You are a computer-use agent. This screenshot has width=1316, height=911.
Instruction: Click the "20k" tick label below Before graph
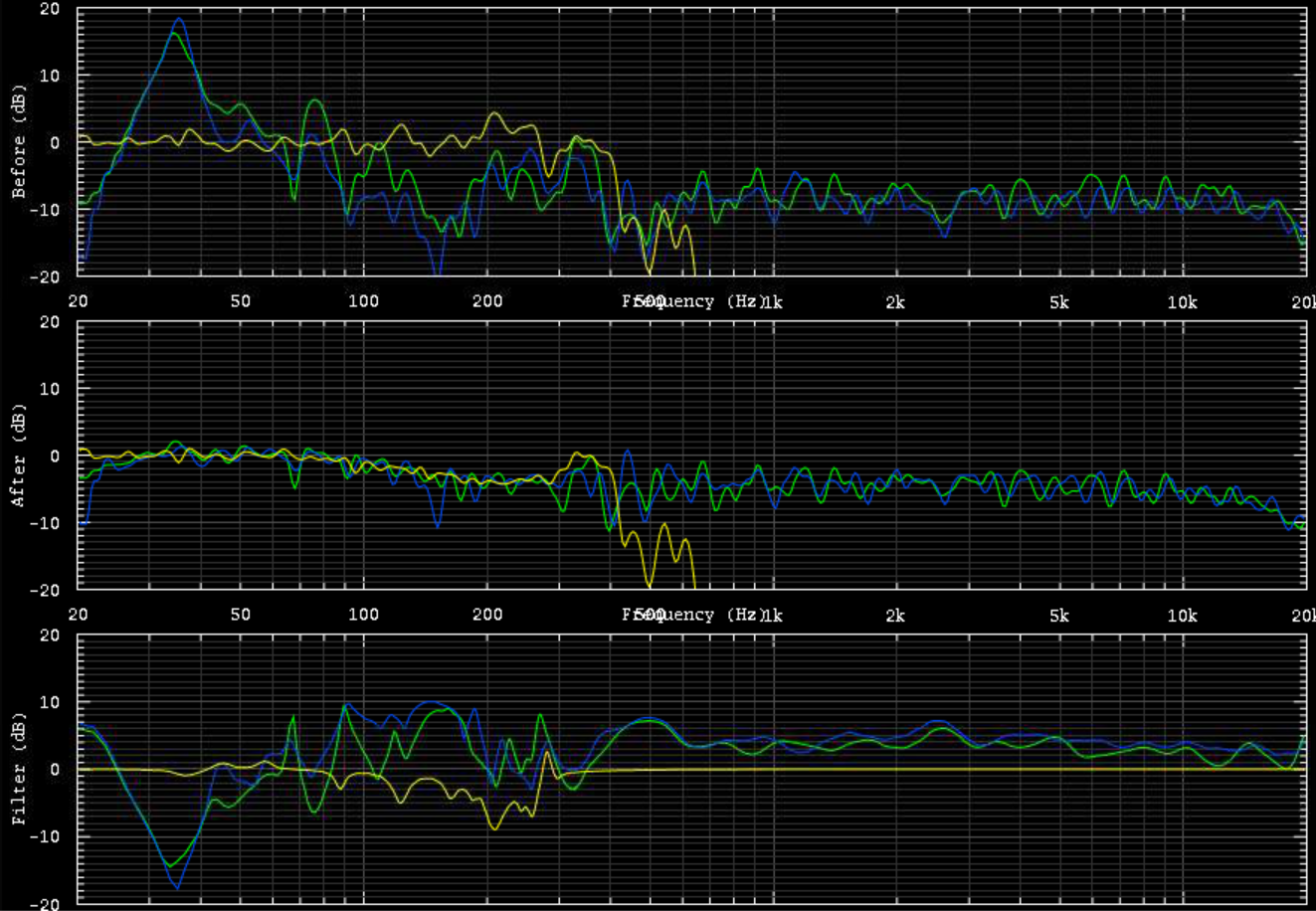(x=1302, y=301)
